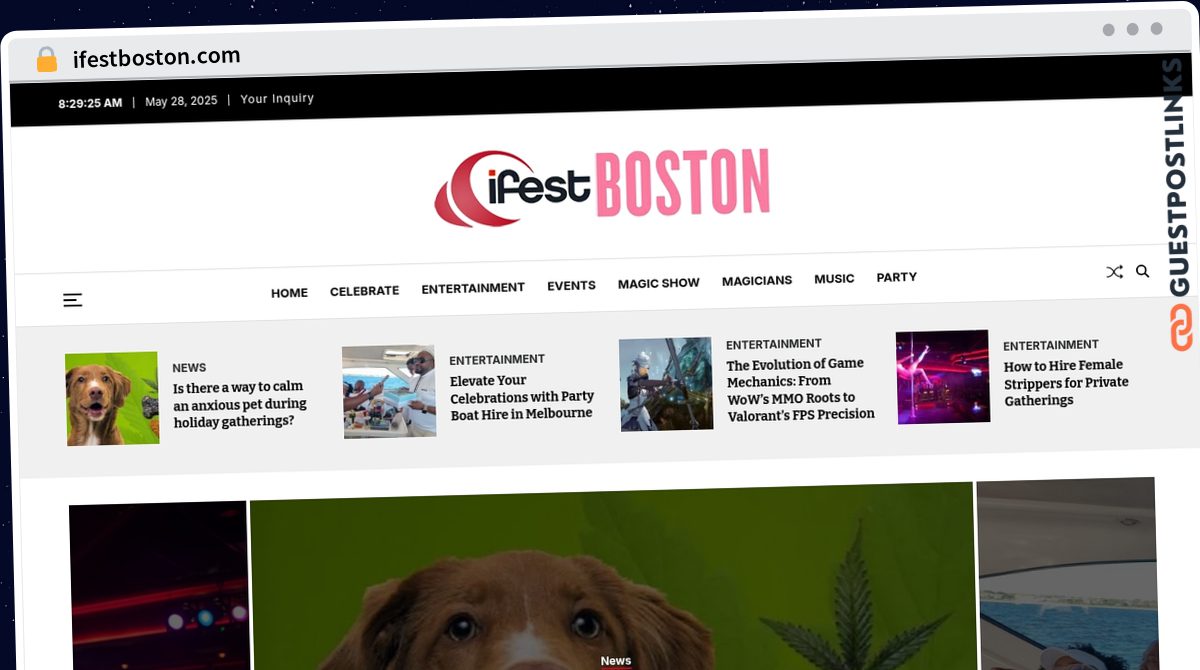Open the anxious pet holiday gatherings article

tap(240, 404)
